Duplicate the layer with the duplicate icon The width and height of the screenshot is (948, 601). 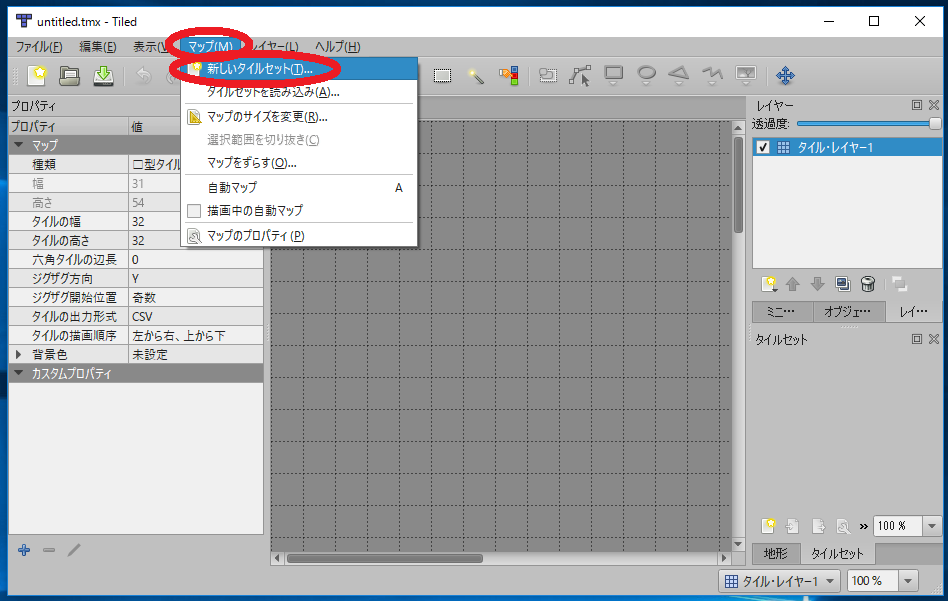click(x=843, y=284)
